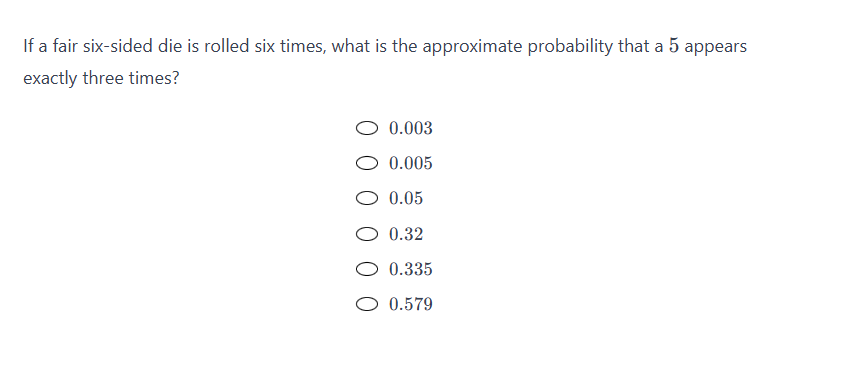Image resolution: width=849 pixels, height=371 pixels.
Task: Click the 0.579 option label
Action: tap(411, 304)
